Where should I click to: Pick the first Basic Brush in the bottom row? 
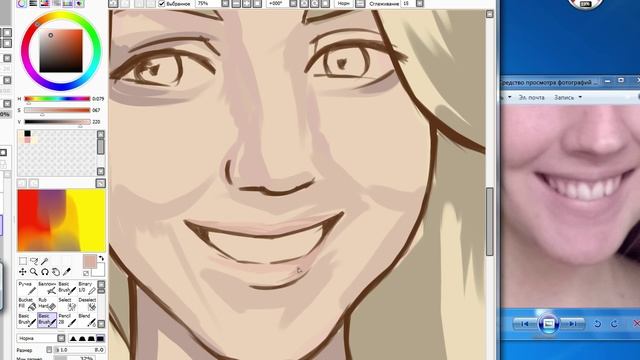pyautogui.click(x=27, y=320)
